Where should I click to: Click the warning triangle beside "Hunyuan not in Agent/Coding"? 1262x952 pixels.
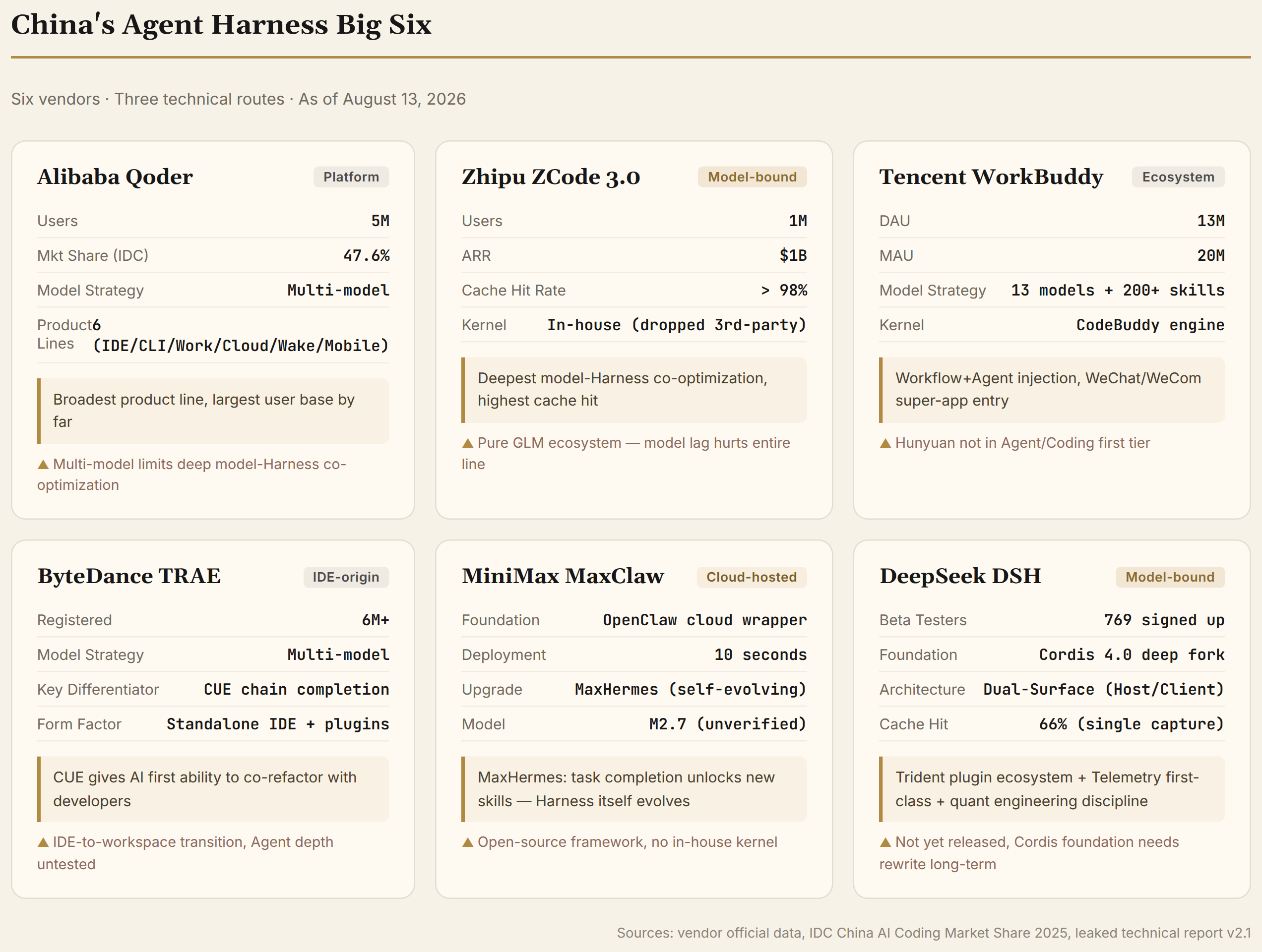pos(885,443)
